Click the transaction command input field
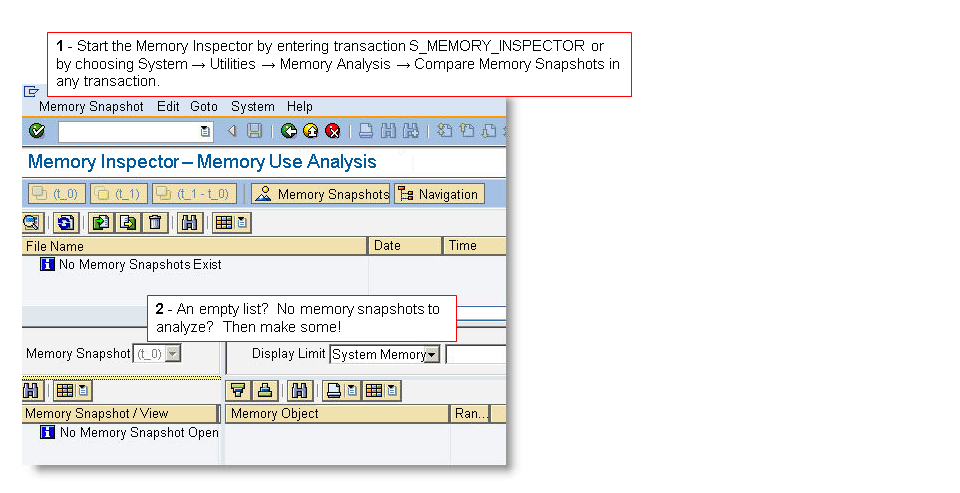 128,131
